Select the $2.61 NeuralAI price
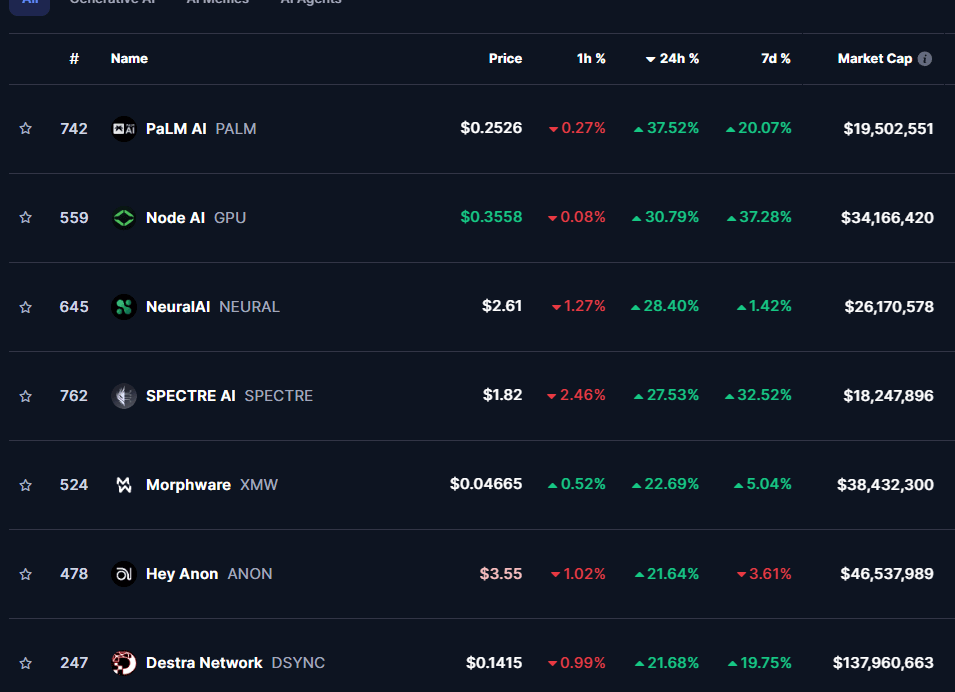The height and width of the screenshot is (692, 955). (502, 306)
